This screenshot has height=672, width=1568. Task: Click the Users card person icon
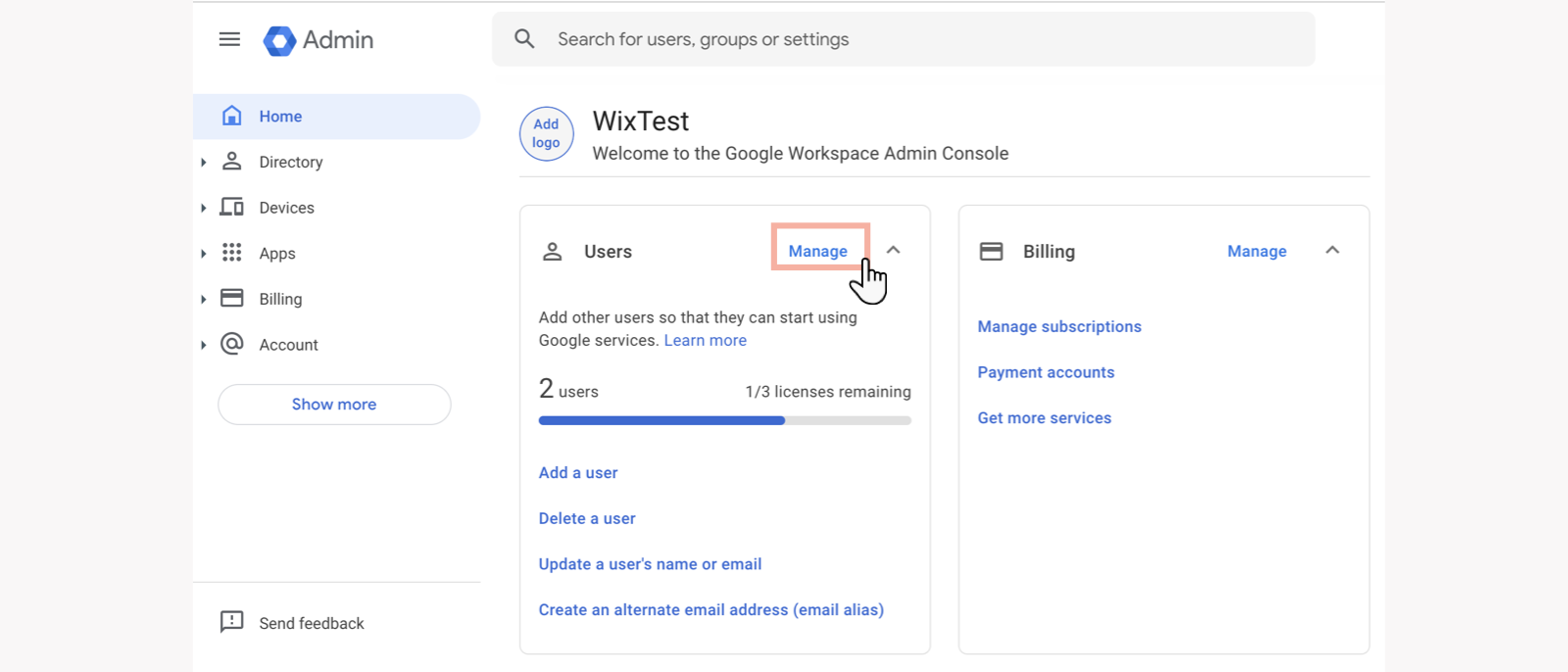[x=553, y=252]
